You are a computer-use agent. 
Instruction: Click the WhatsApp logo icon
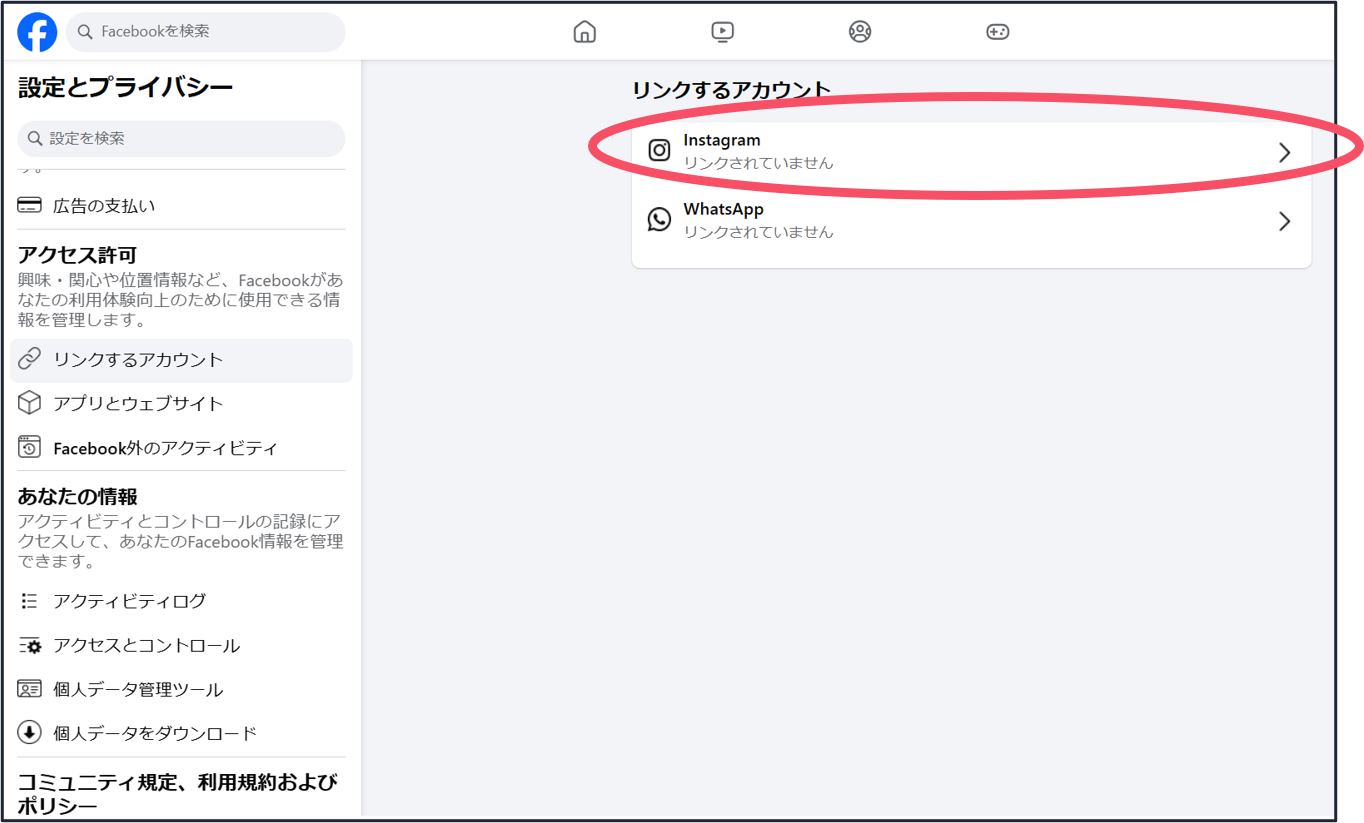click(659, 220)
